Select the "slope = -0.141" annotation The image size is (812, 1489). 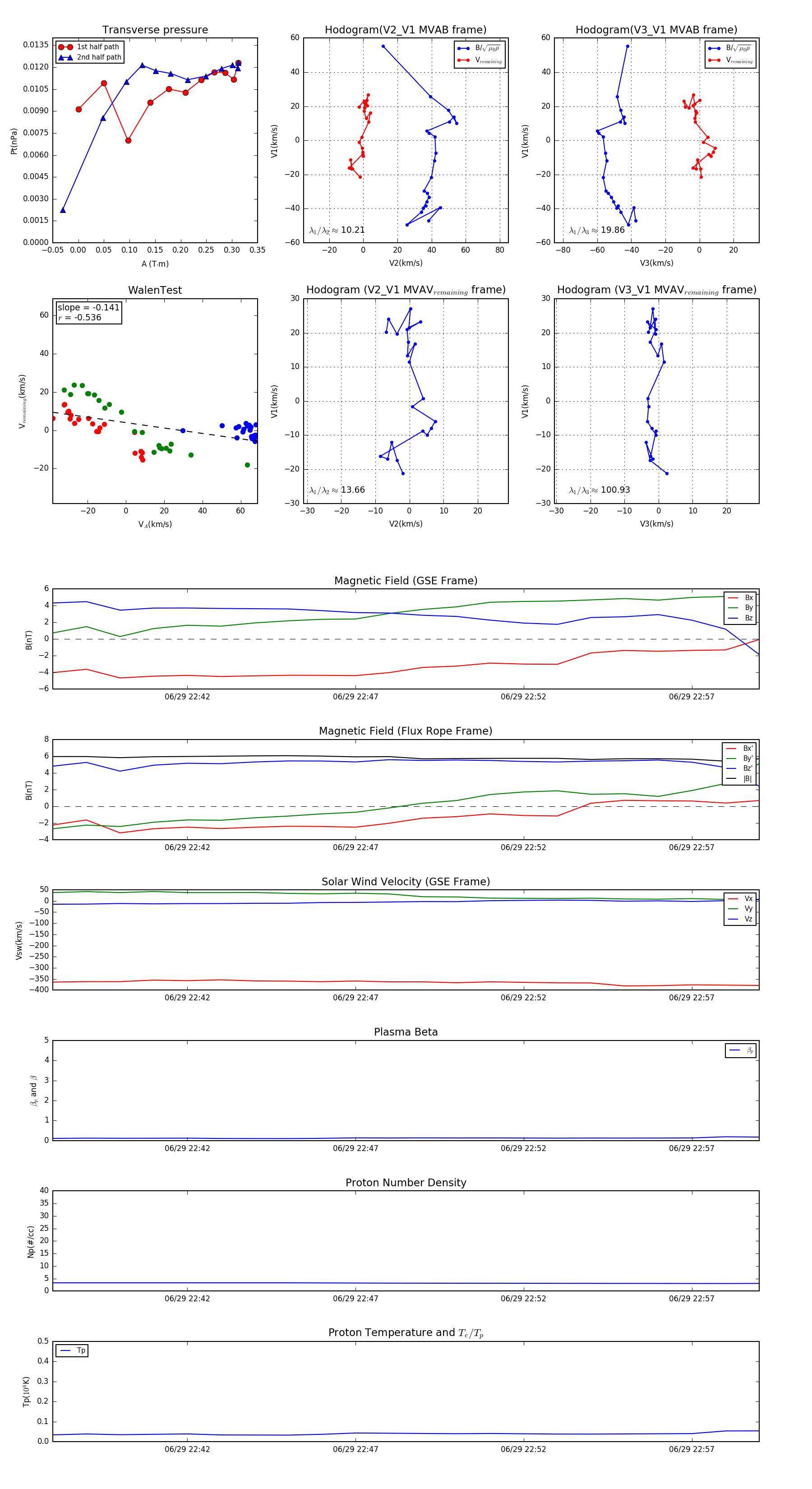88,308
